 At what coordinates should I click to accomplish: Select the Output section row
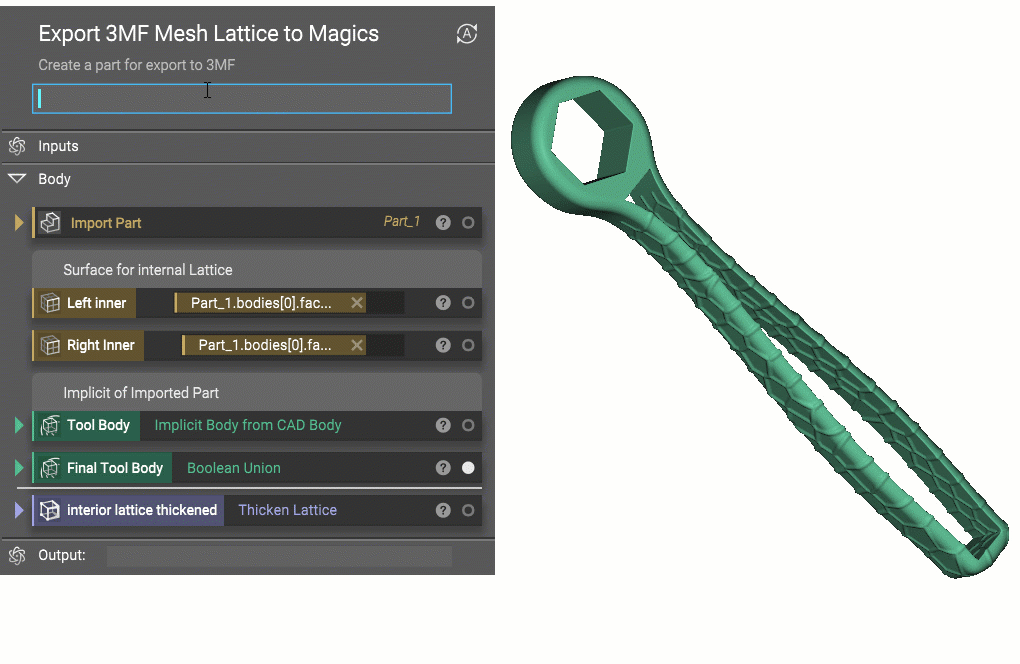click(248, 555)
